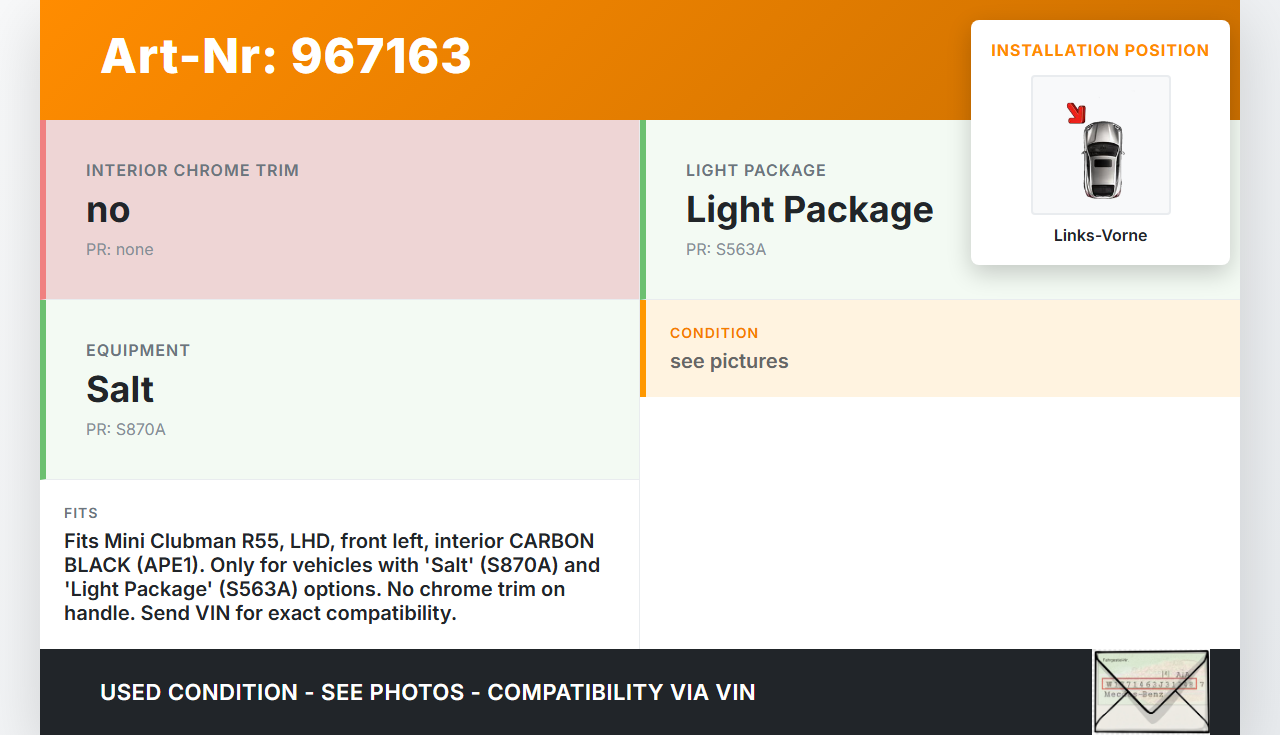Click the INTERIOR CHROME TRIM label

192,170
